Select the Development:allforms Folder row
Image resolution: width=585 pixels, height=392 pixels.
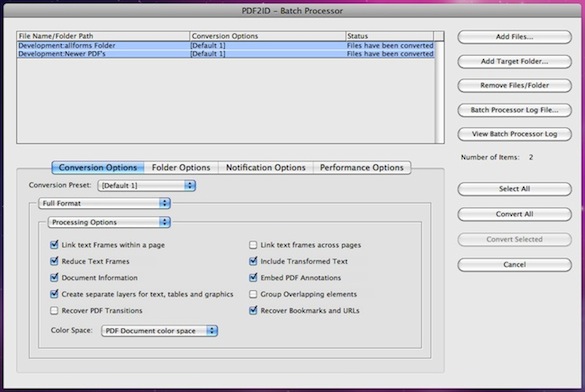pyautogui.click(x=226, y=46)
